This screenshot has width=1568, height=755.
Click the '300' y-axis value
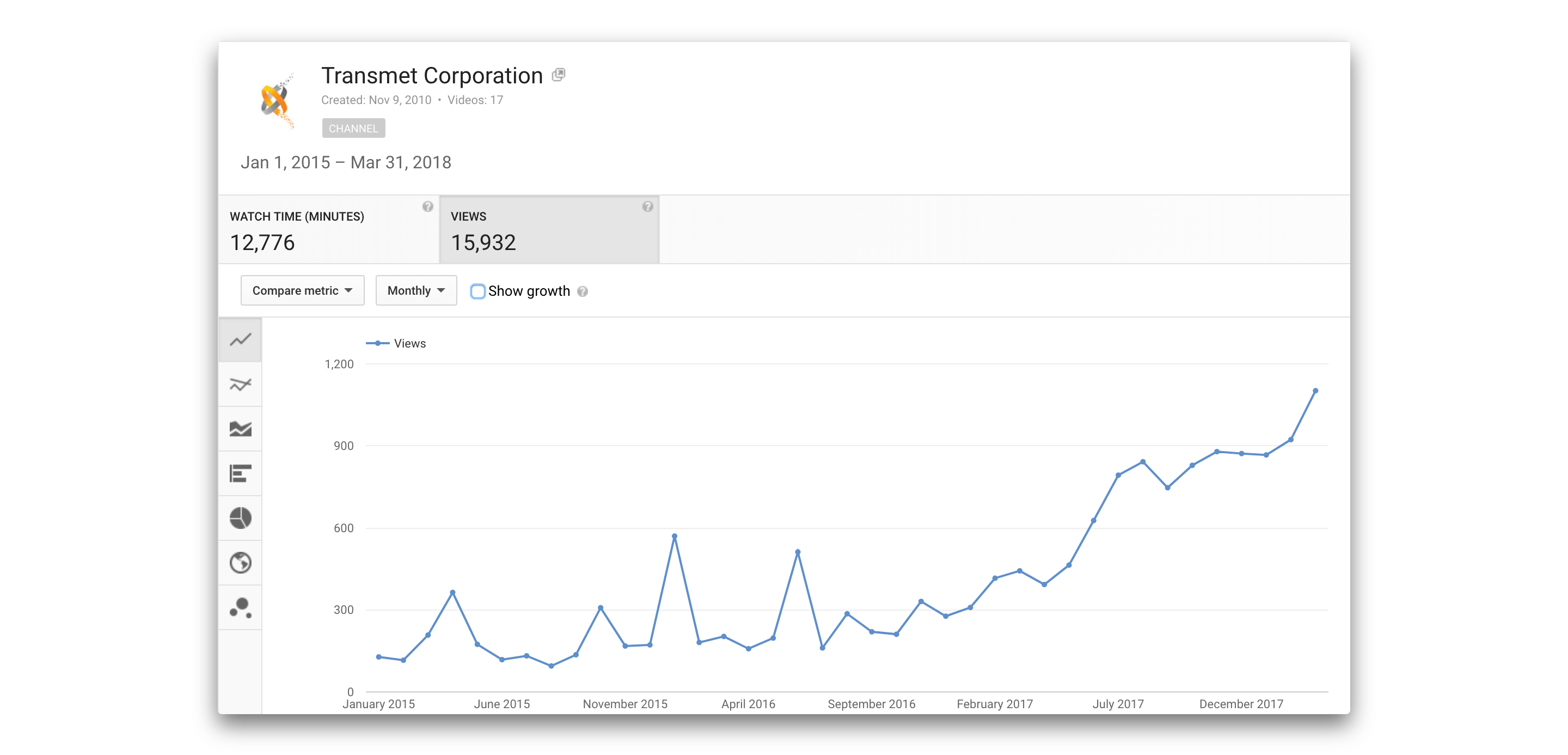pyautogui.click(x=344, y=610)
